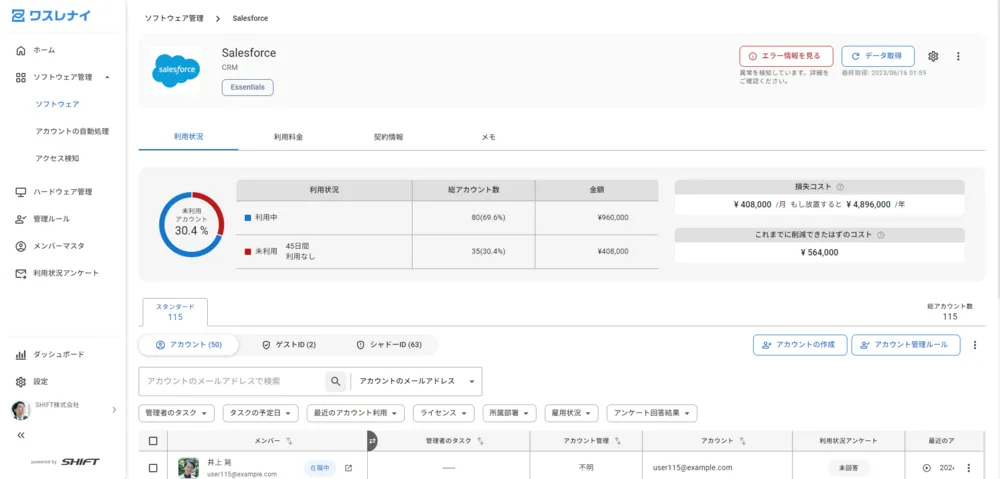Image resolution: width=1000 pixels, height=479 pixels.
Task: Sort by メンバー column arrows
Action: coord(289,441)
